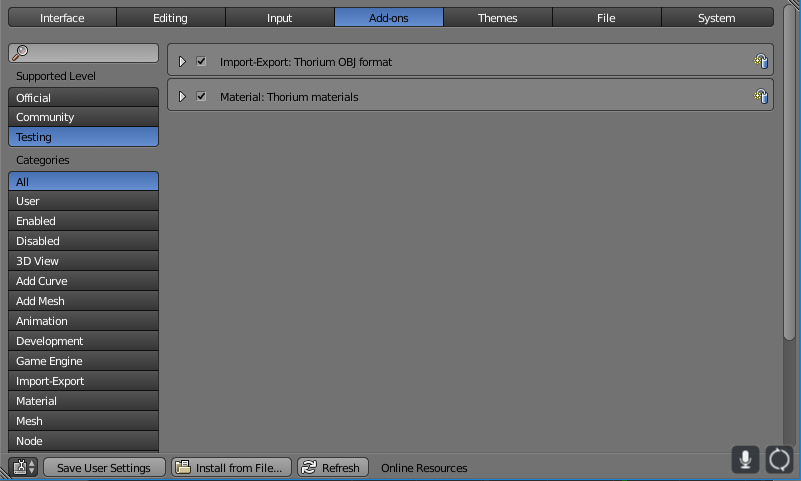Expand the Material Thorium materials details
Image resolution: width=801 pixels, height=481 pixels.
click(182, 96)
